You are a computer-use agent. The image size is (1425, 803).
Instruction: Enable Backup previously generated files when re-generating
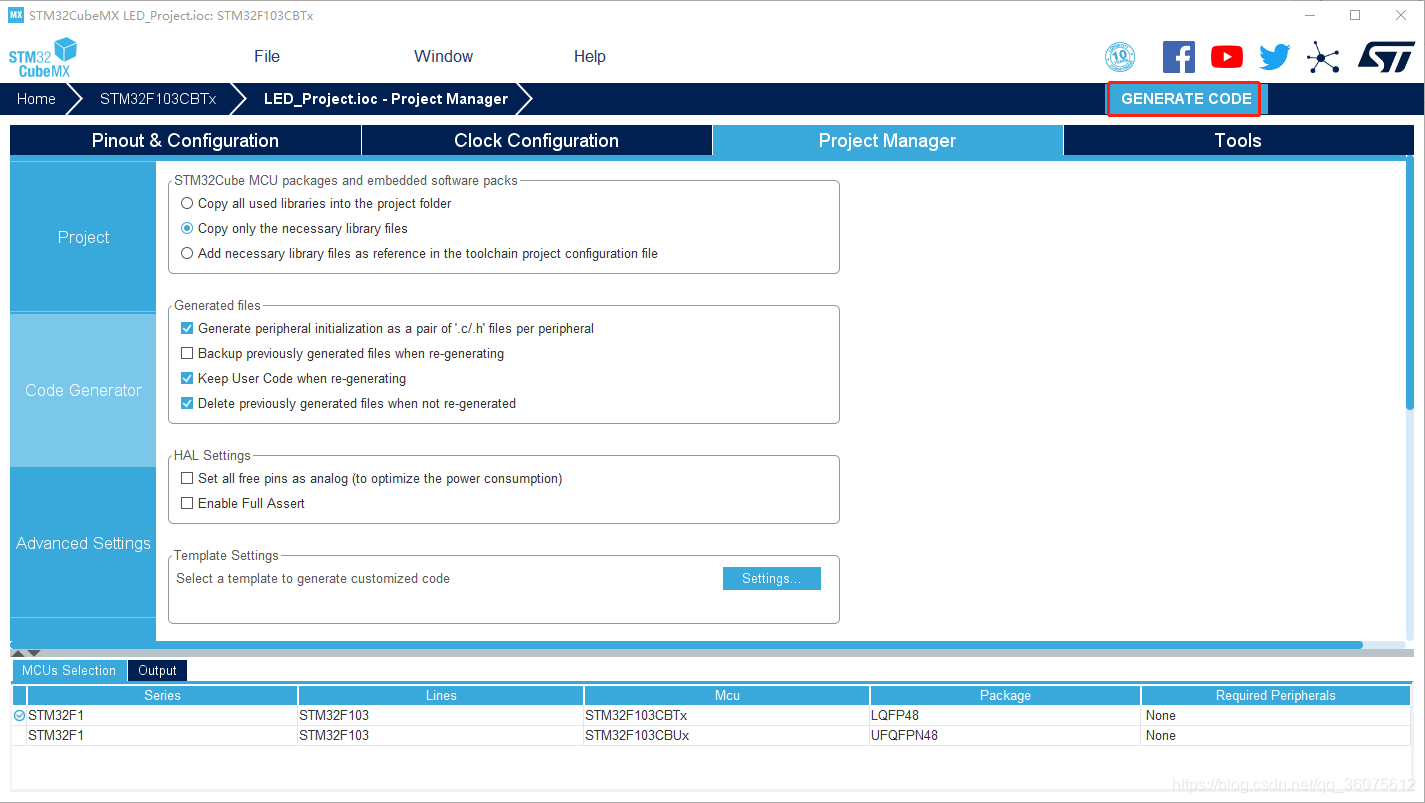click(187, 353)
